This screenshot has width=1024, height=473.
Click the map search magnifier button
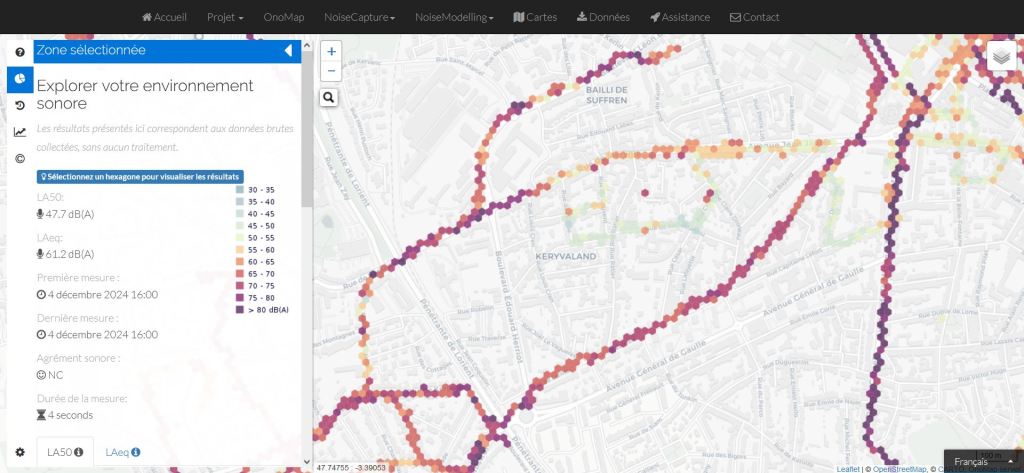pyautogui.click(x=329, y=97)
